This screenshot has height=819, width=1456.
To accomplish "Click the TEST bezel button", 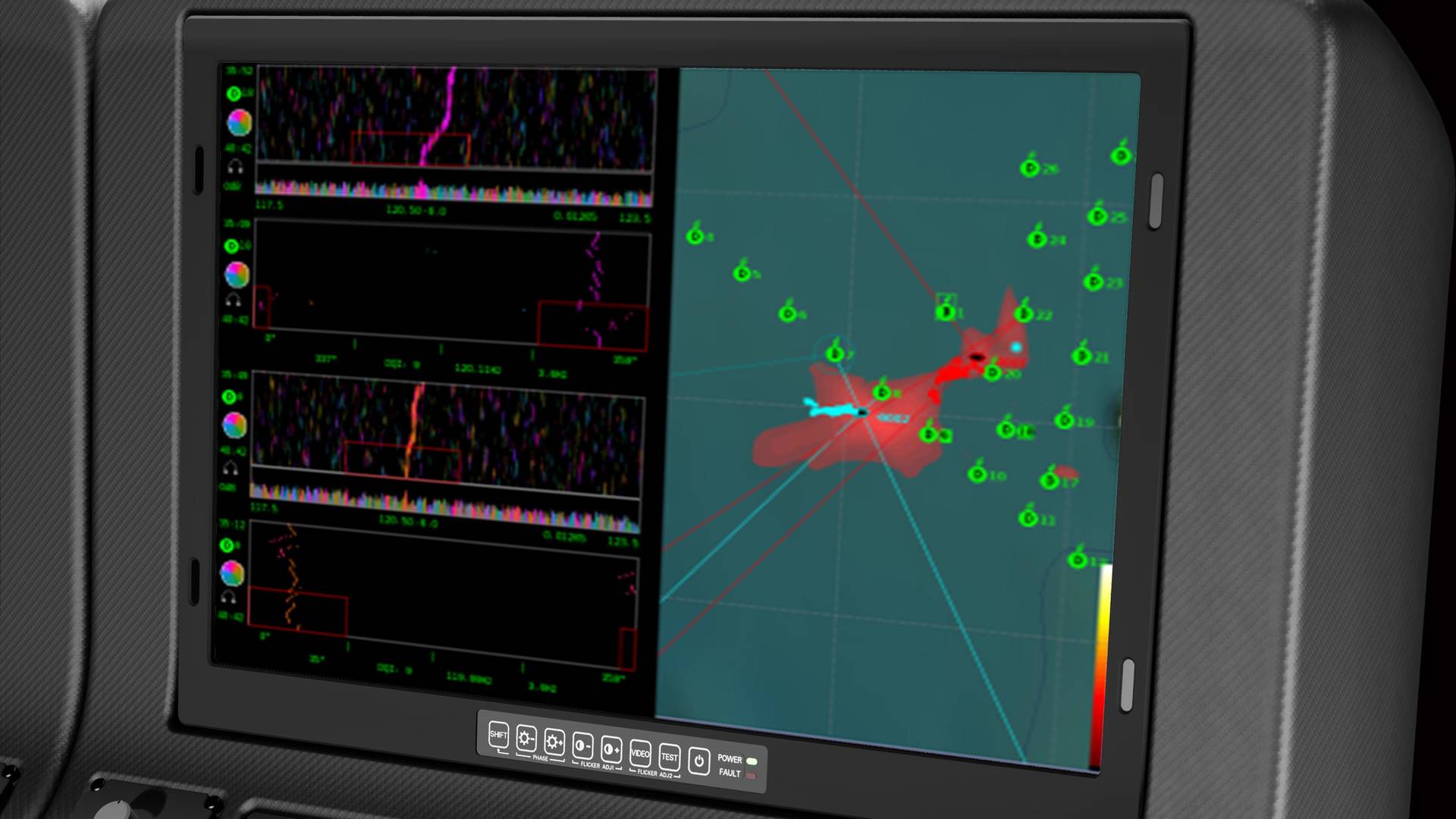I will tap(669, 757).
